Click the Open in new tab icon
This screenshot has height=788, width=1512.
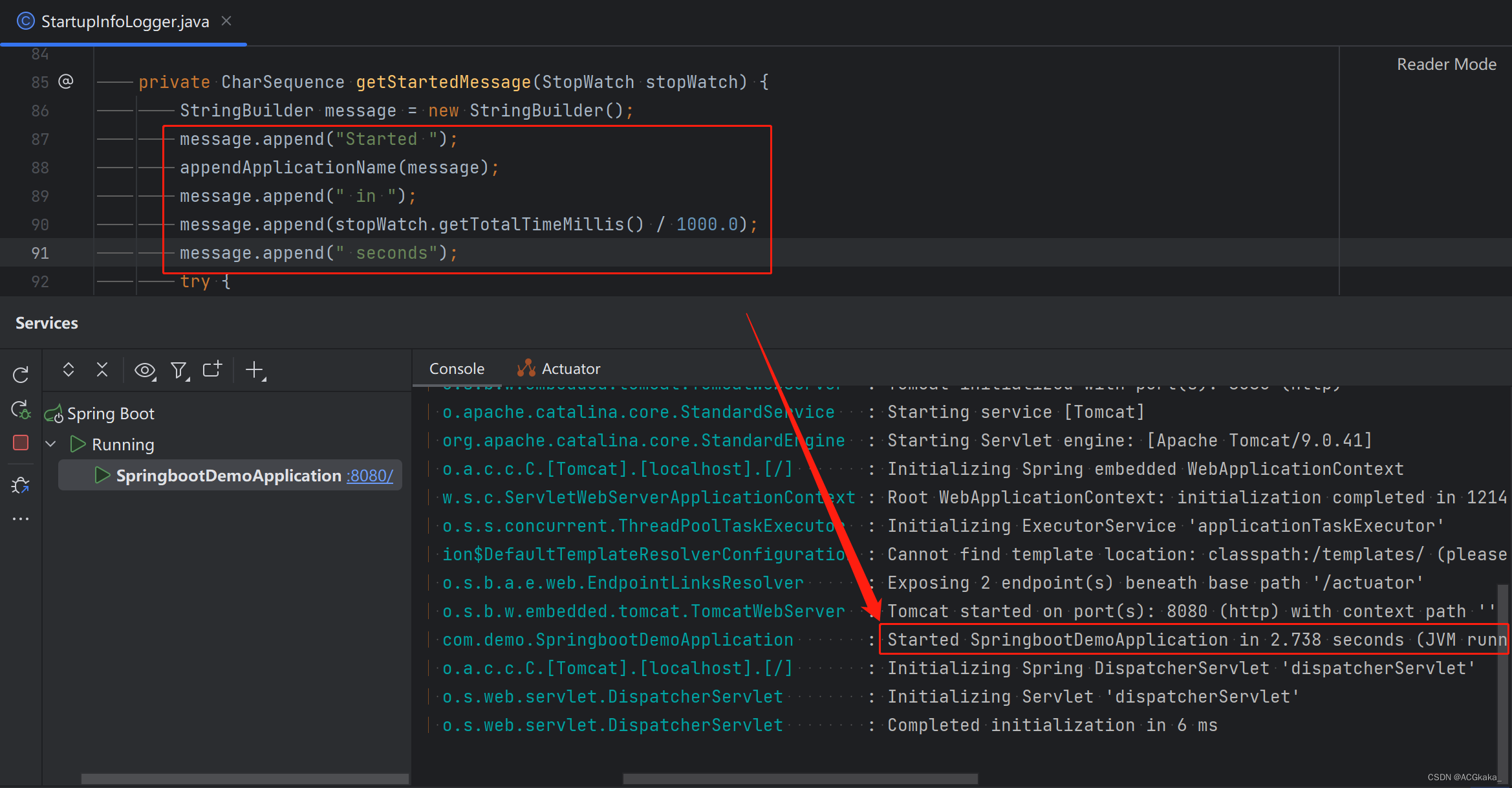tap(213, 369)
